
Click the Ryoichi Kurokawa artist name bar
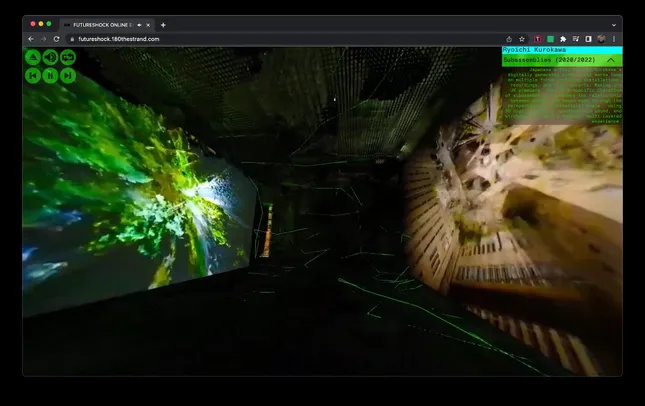(x=562, y=50)
